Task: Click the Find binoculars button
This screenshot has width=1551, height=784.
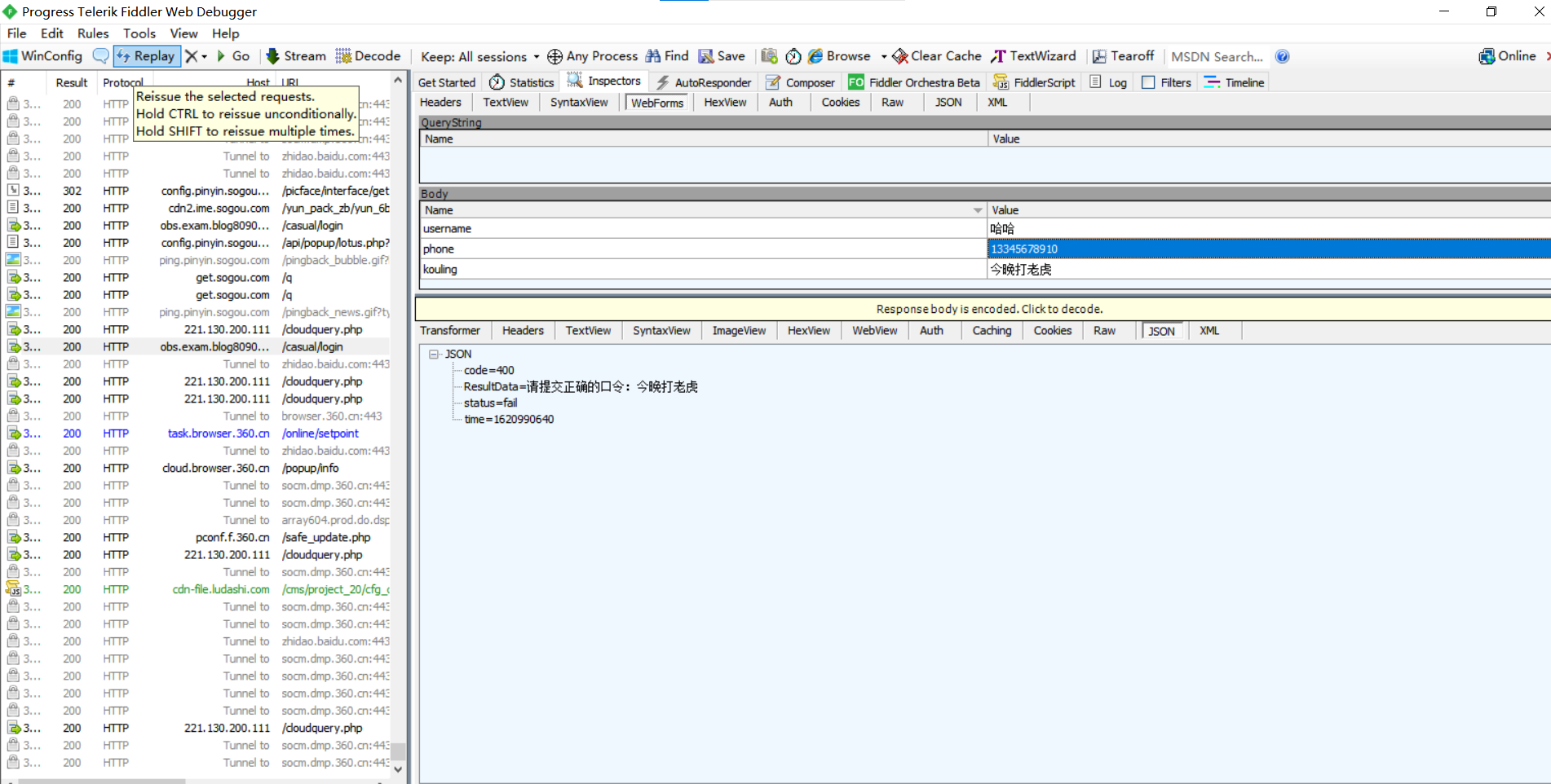Action: (x=667, y=56)
